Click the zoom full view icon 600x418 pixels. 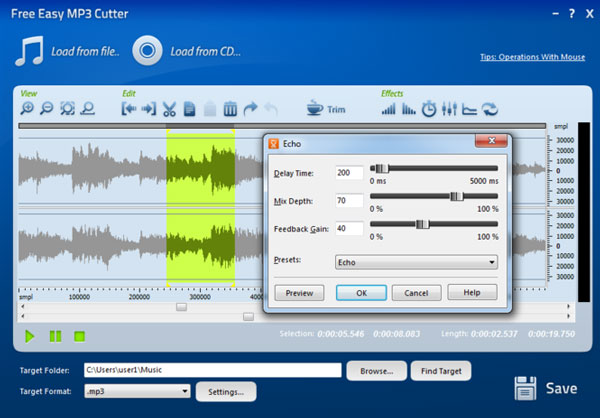pos(88,109)
